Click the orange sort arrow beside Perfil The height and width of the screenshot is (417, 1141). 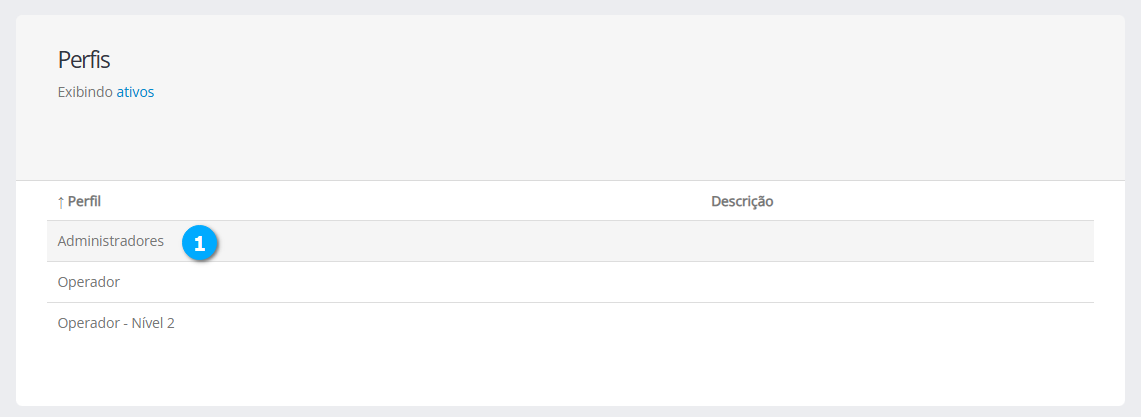coord(61,202)
